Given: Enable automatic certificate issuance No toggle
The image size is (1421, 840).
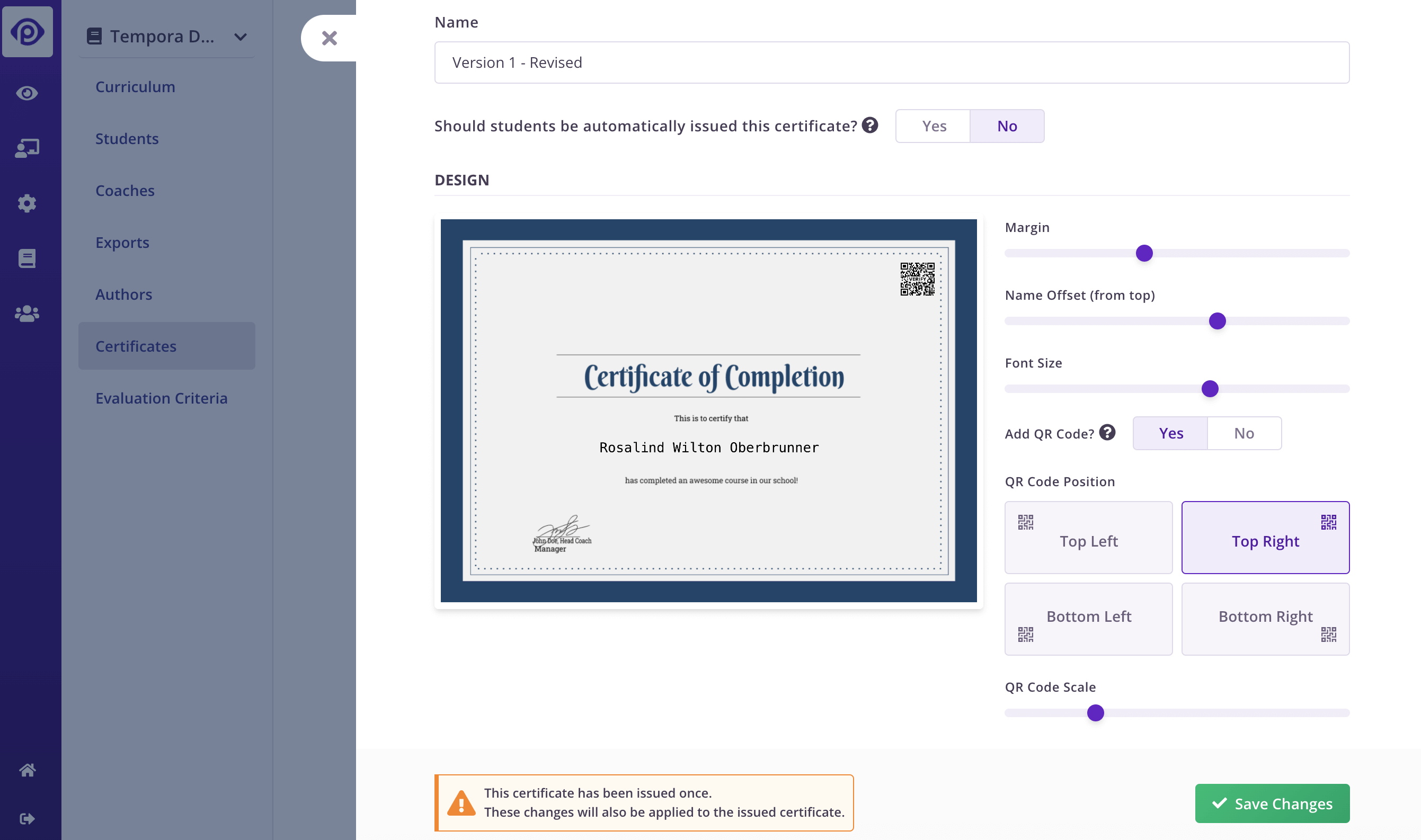Looking at the screenshot, I should coord(1007,126).
